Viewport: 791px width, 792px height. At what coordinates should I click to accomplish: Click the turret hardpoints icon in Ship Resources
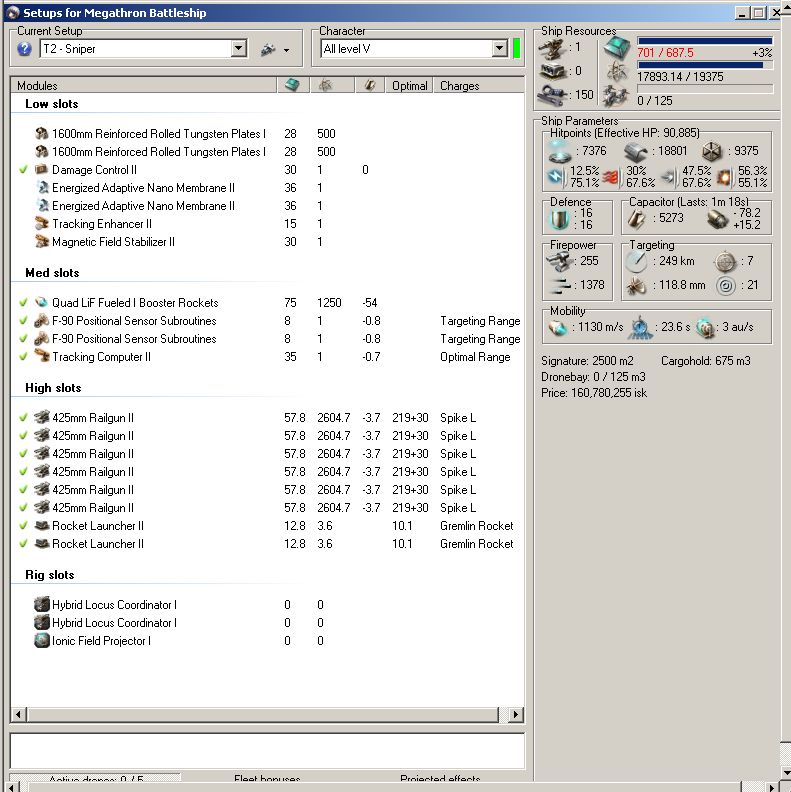pos(552,48)
